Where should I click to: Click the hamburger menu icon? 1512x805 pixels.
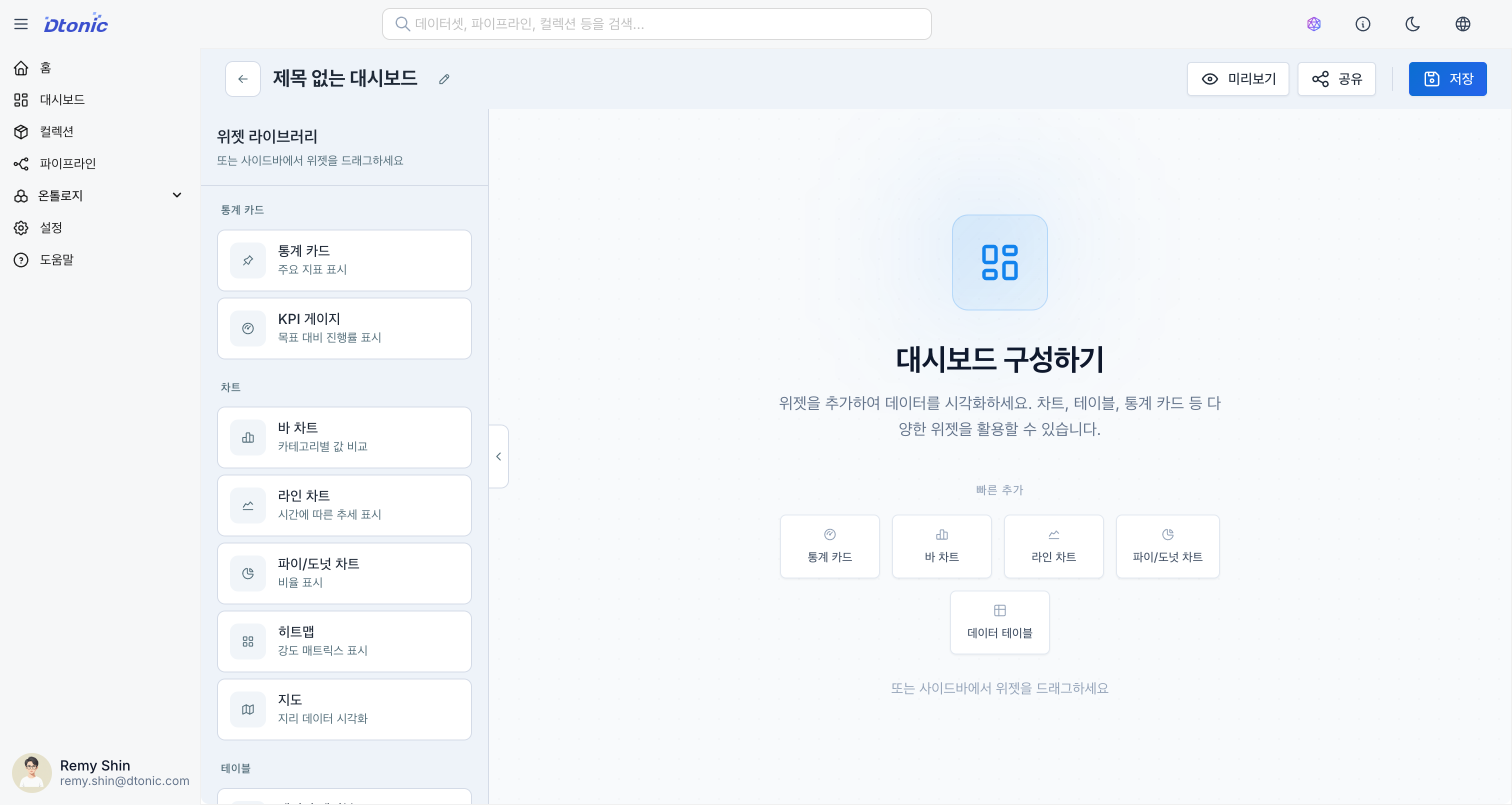(21, 24)
